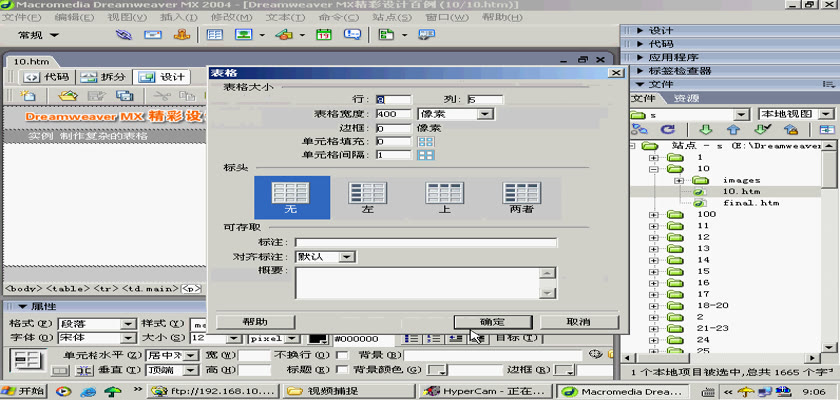840x400 pixels.
Task: Open the table width units dropdown (像素)
Action: pos(485,114)
